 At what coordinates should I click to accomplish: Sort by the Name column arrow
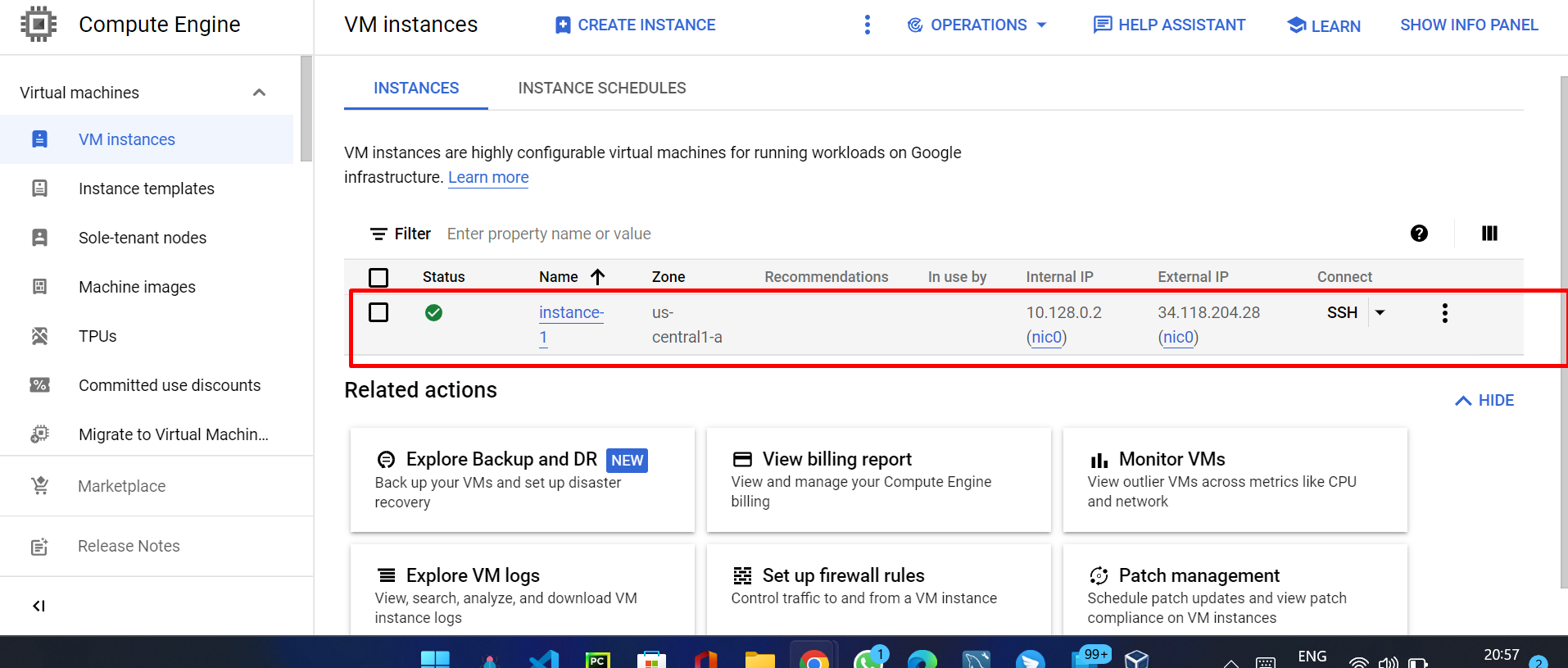click(x=598, y=277)
